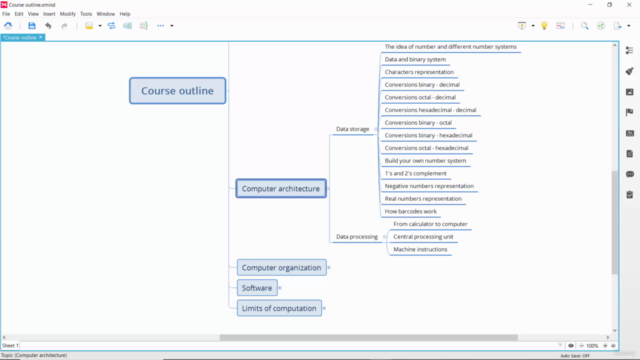Go to the Home icon in toolbar
The width and height of the screenshot is (640, 360).
click(x=8, y=26)
